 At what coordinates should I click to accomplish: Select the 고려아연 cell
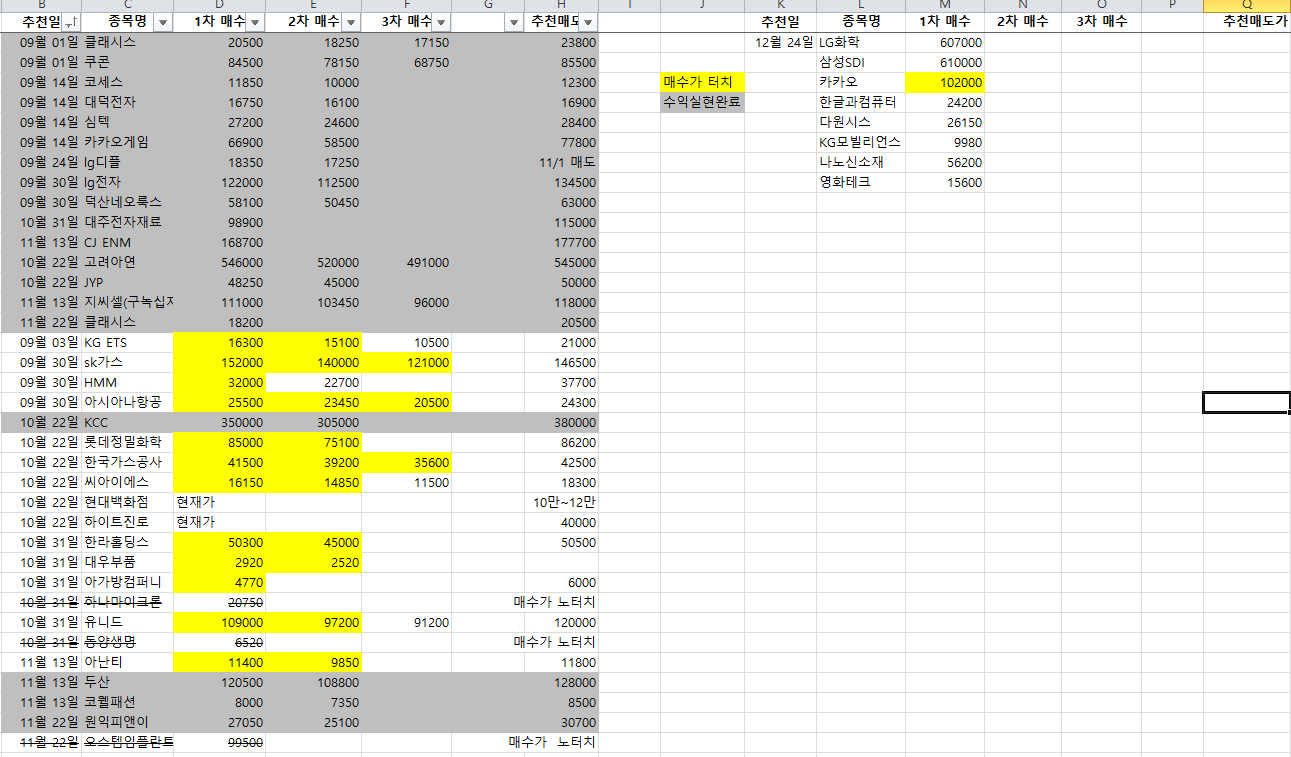tap(127, 262)
